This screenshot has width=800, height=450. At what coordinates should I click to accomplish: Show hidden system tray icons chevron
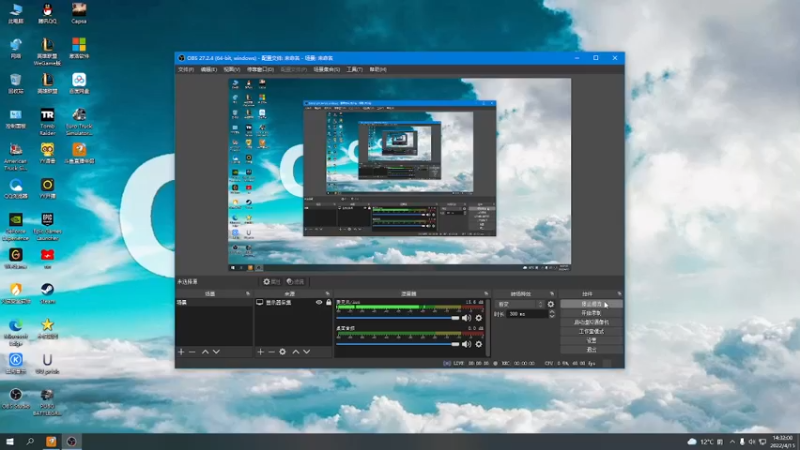[x=732, y=442]
